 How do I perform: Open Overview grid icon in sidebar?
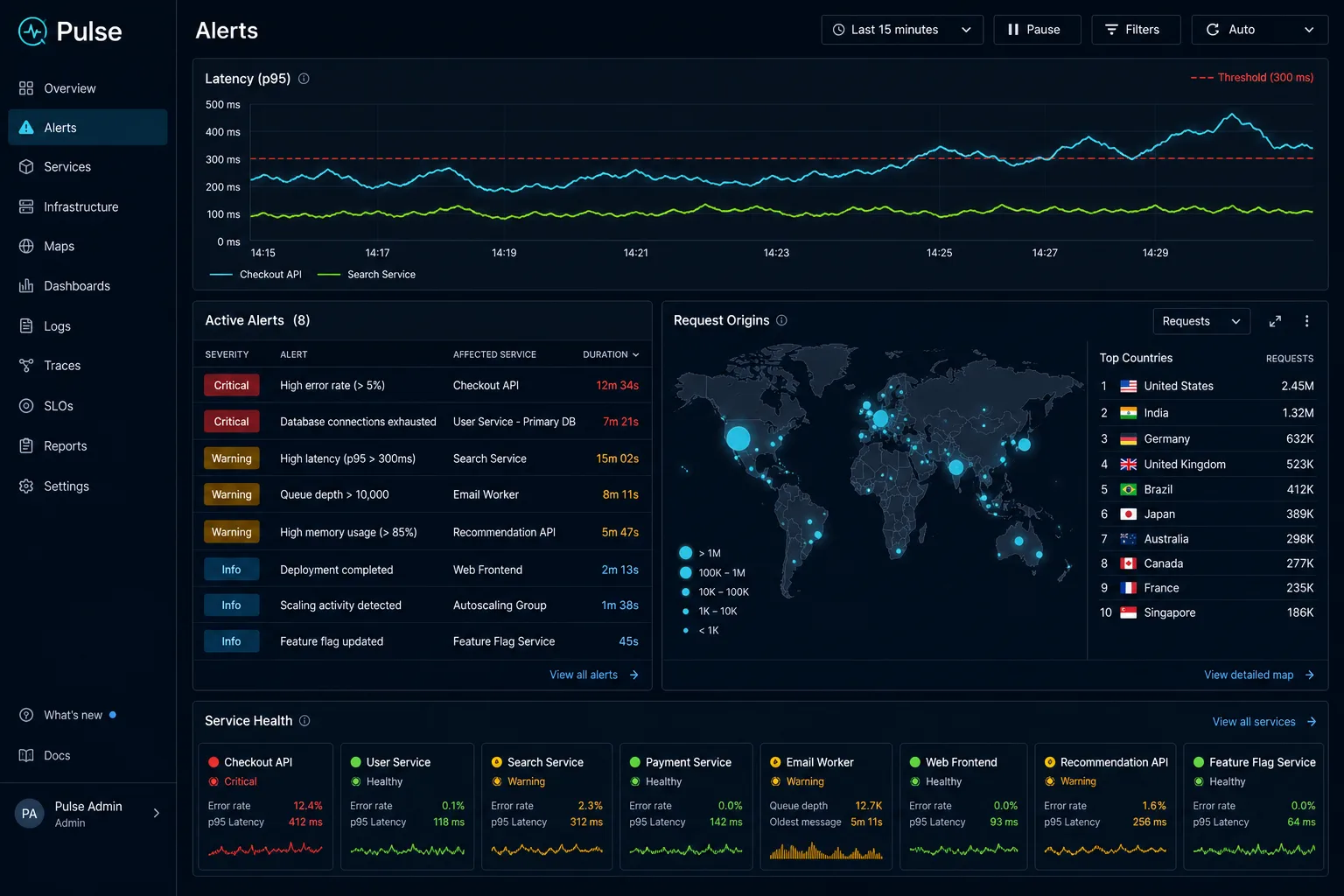(26, 88)
